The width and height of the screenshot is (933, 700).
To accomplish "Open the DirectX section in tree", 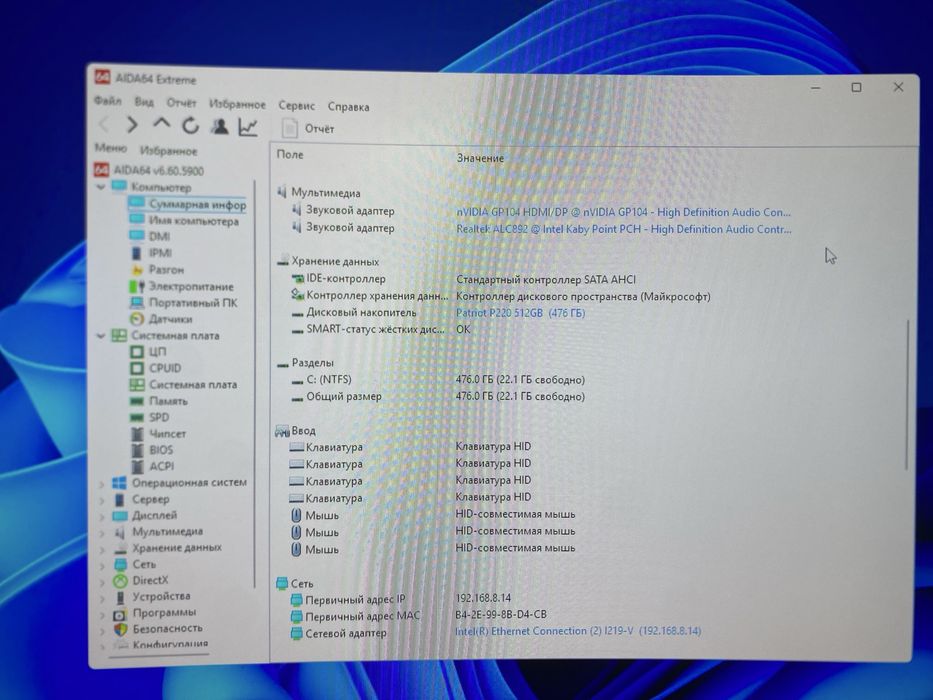I will tap(149, 580).
